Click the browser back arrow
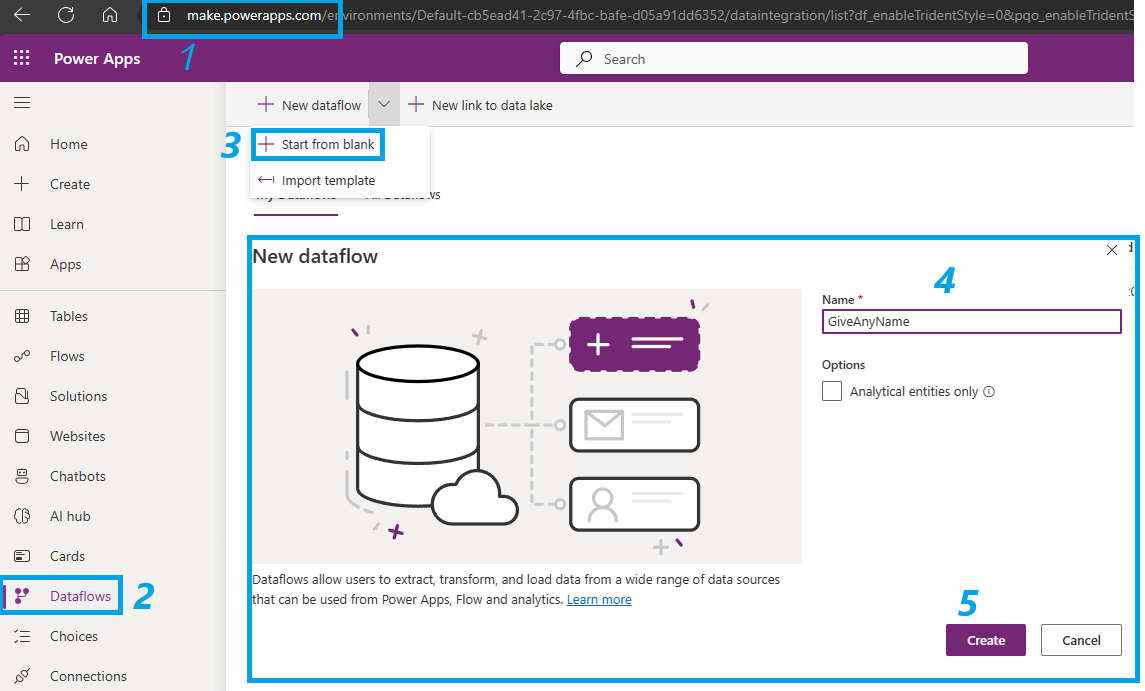 (x=22, y=15)
